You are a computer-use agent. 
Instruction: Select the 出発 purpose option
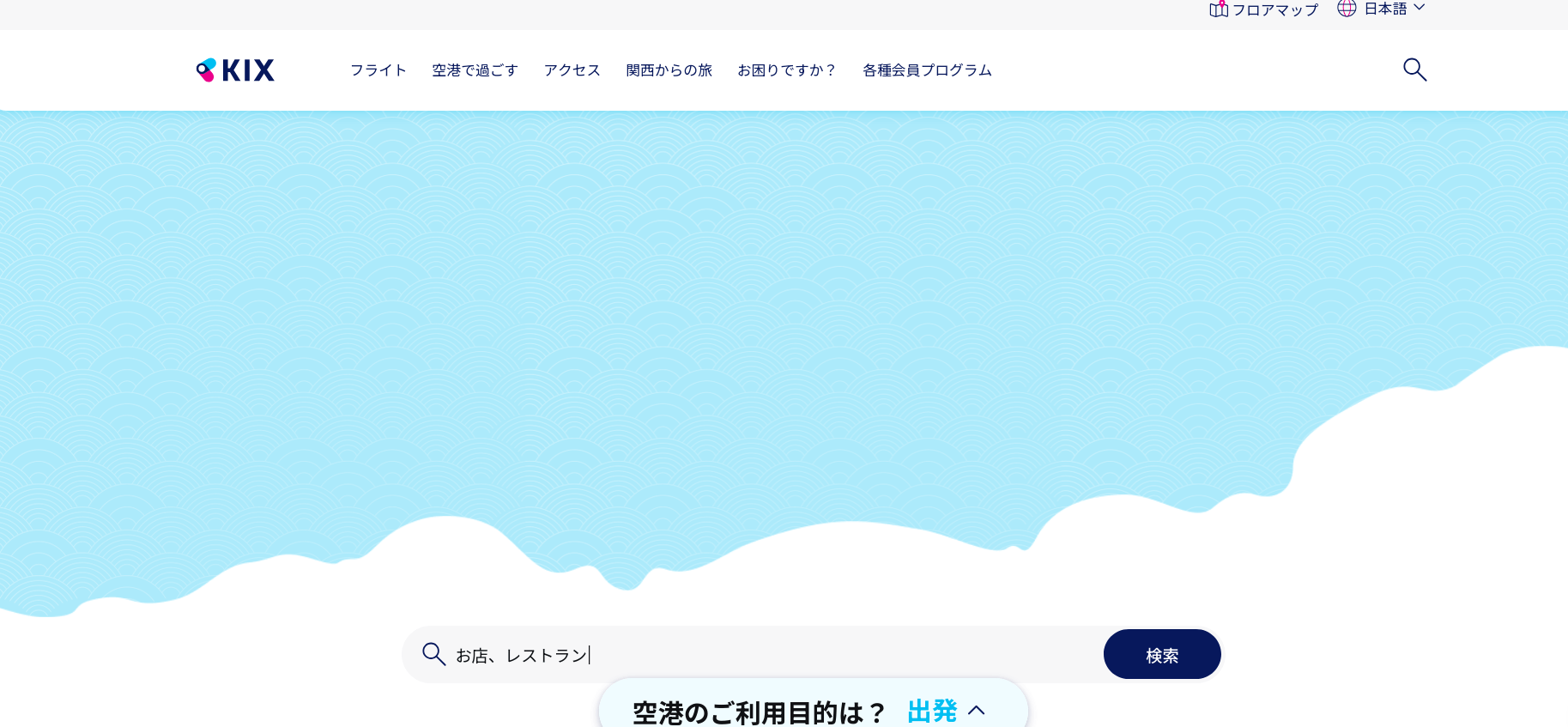[932, 712]
